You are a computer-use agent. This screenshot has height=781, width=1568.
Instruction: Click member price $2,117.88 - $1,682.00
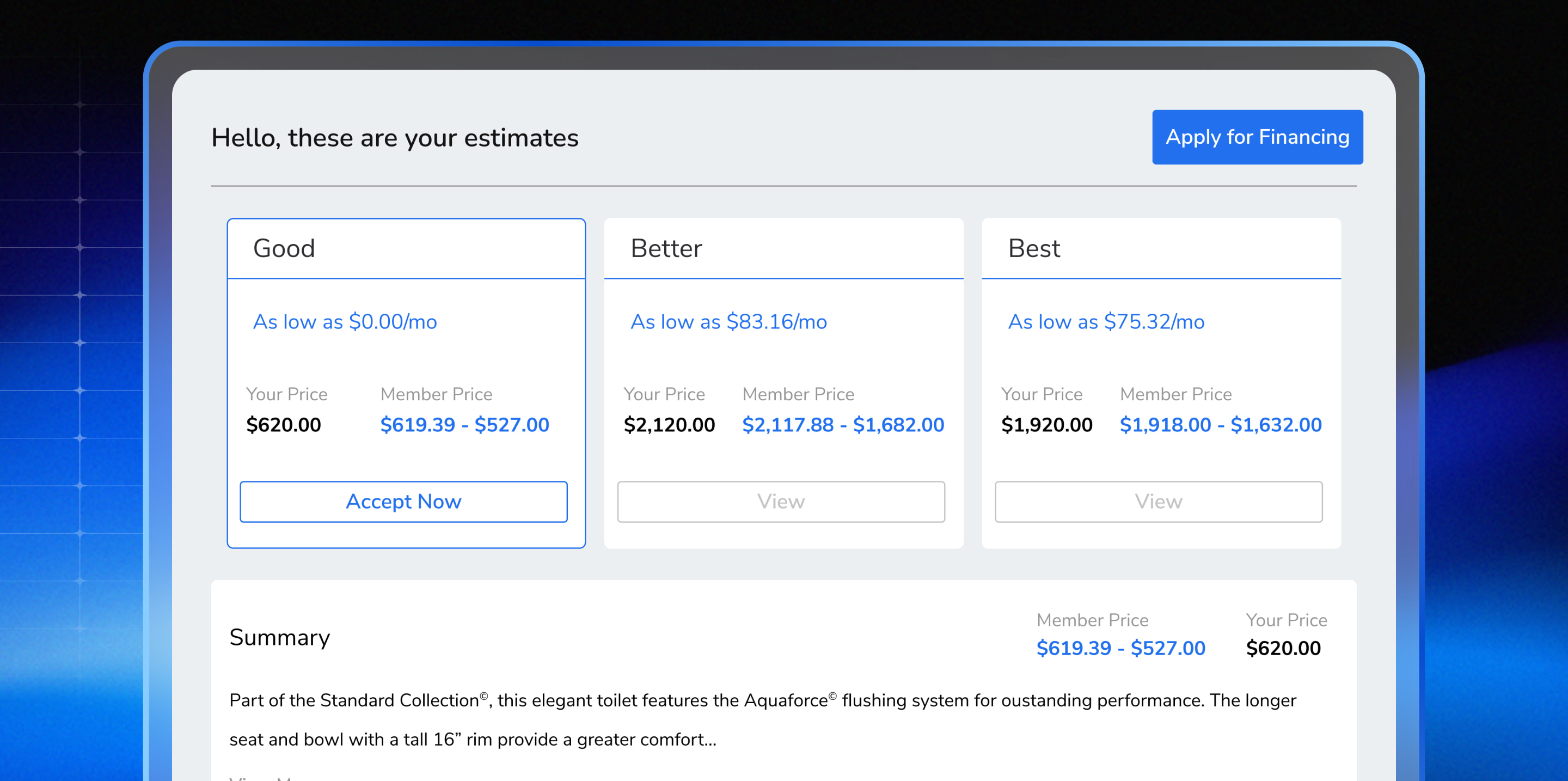click(x=843, y=424)
